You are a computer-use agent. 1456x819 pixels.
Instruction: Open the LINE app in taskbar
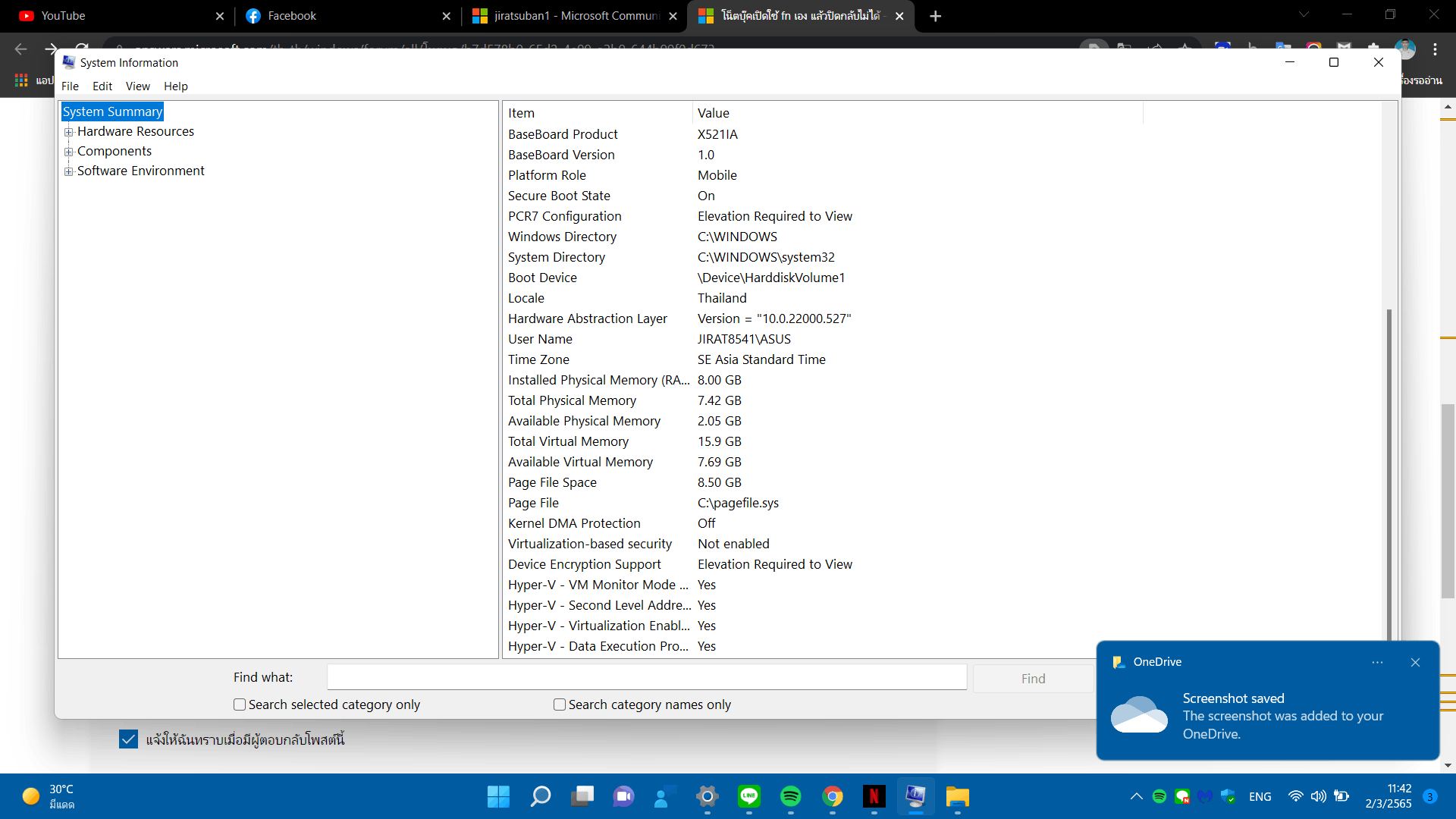click(748, 796)
